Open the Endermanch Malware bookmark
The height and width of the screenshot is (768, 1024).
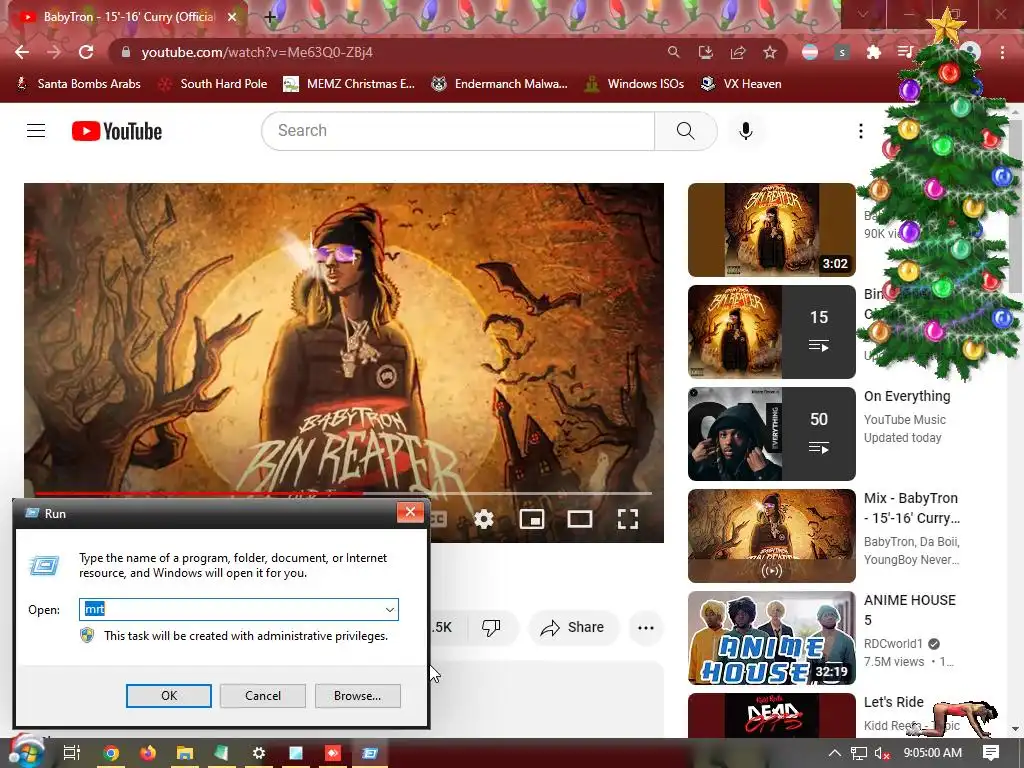point(500,84)
